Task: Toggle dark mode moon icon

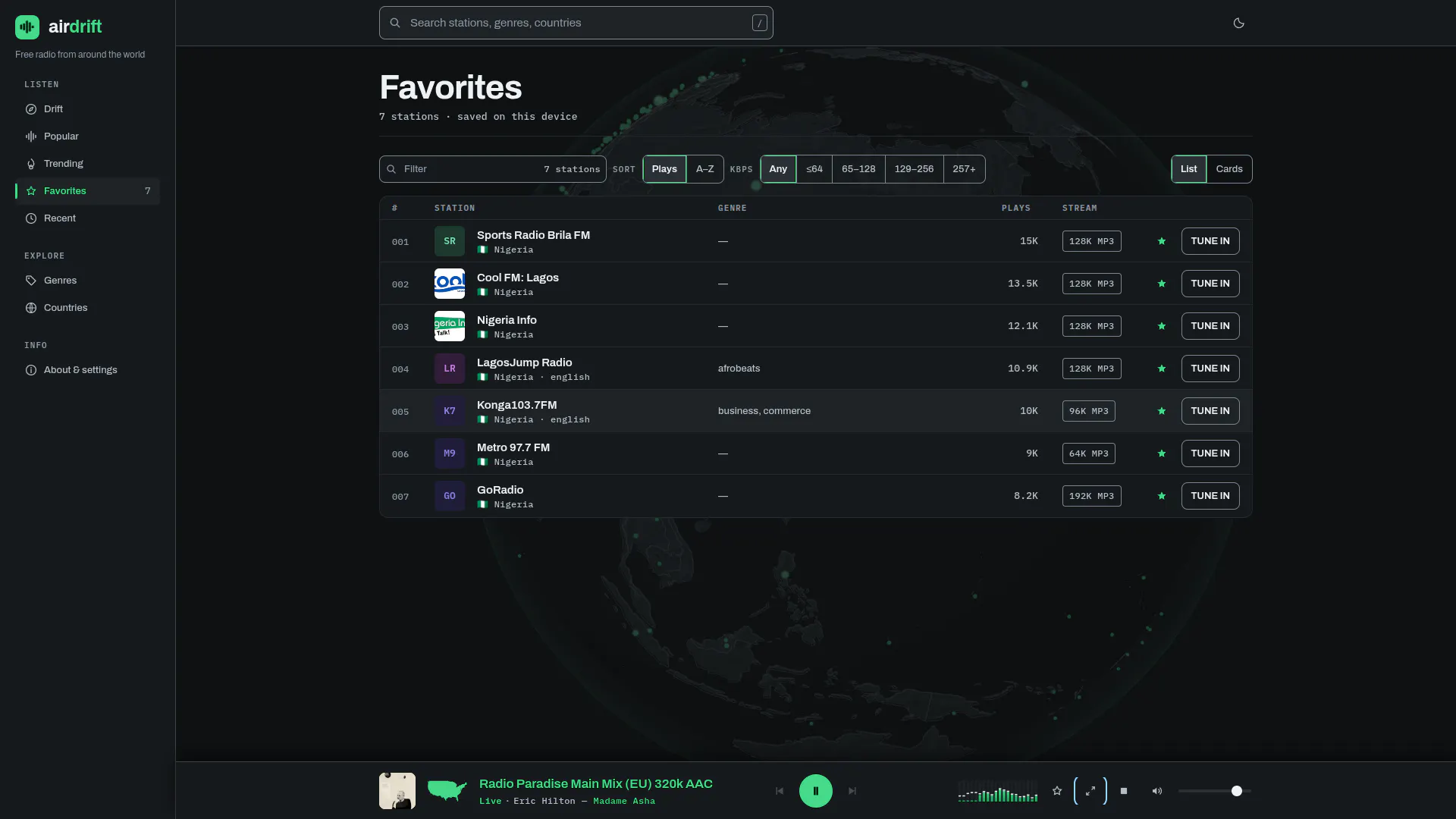Action: point(1238,23)
